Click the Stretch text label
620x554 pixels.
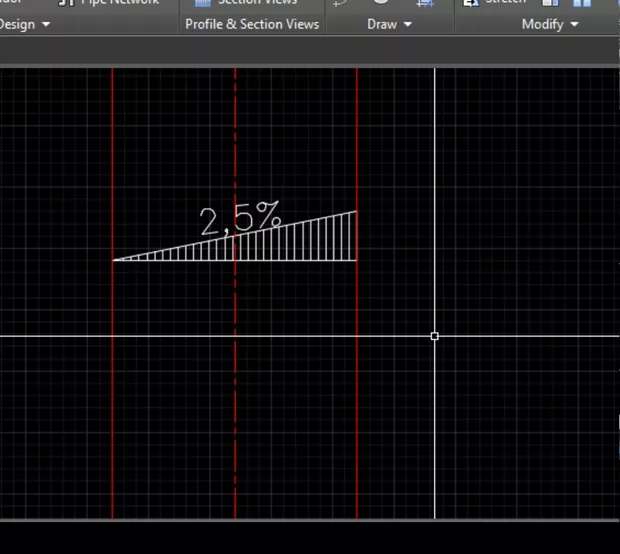point(507,3)
